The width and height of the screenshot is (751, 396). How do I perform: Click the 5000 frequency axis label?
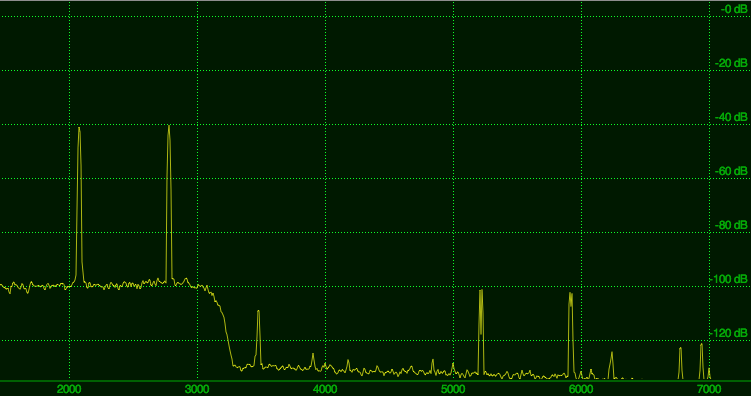point(453,388)
